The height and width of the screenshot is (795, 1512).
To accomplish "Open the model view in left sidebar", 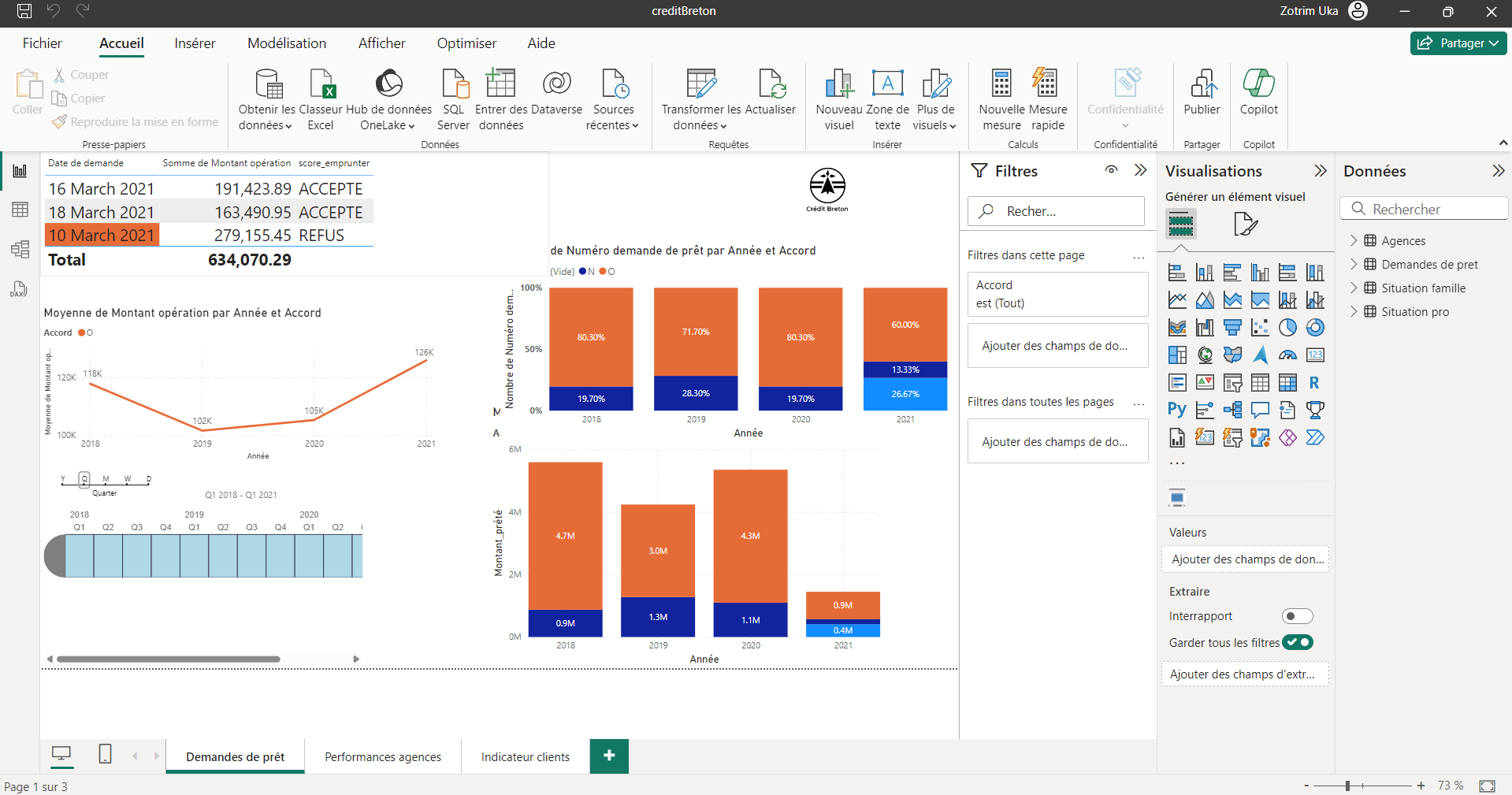I will coord(20,250).
